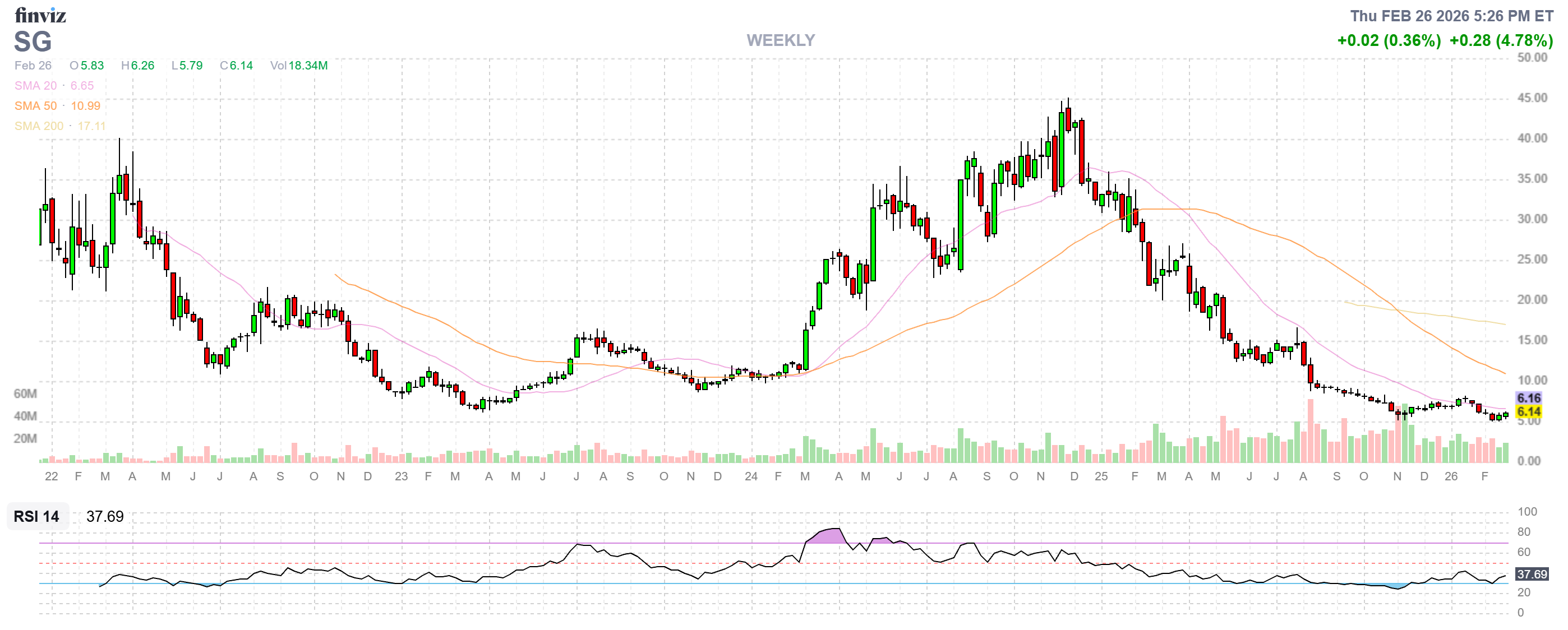Click the 6.16 purple price tag
The width and height of the screenshot is (1568, 630).
coord(1528,399)
